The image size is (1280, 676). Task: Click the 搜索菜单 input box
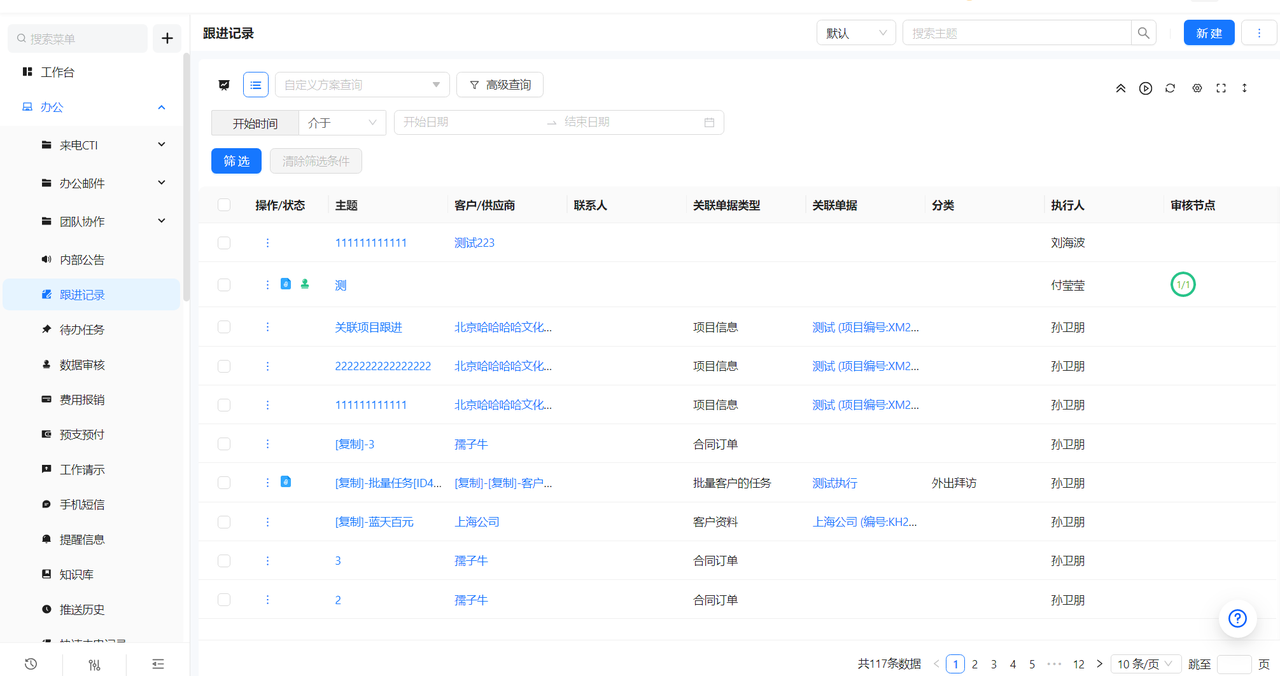(x=78, y=38)
